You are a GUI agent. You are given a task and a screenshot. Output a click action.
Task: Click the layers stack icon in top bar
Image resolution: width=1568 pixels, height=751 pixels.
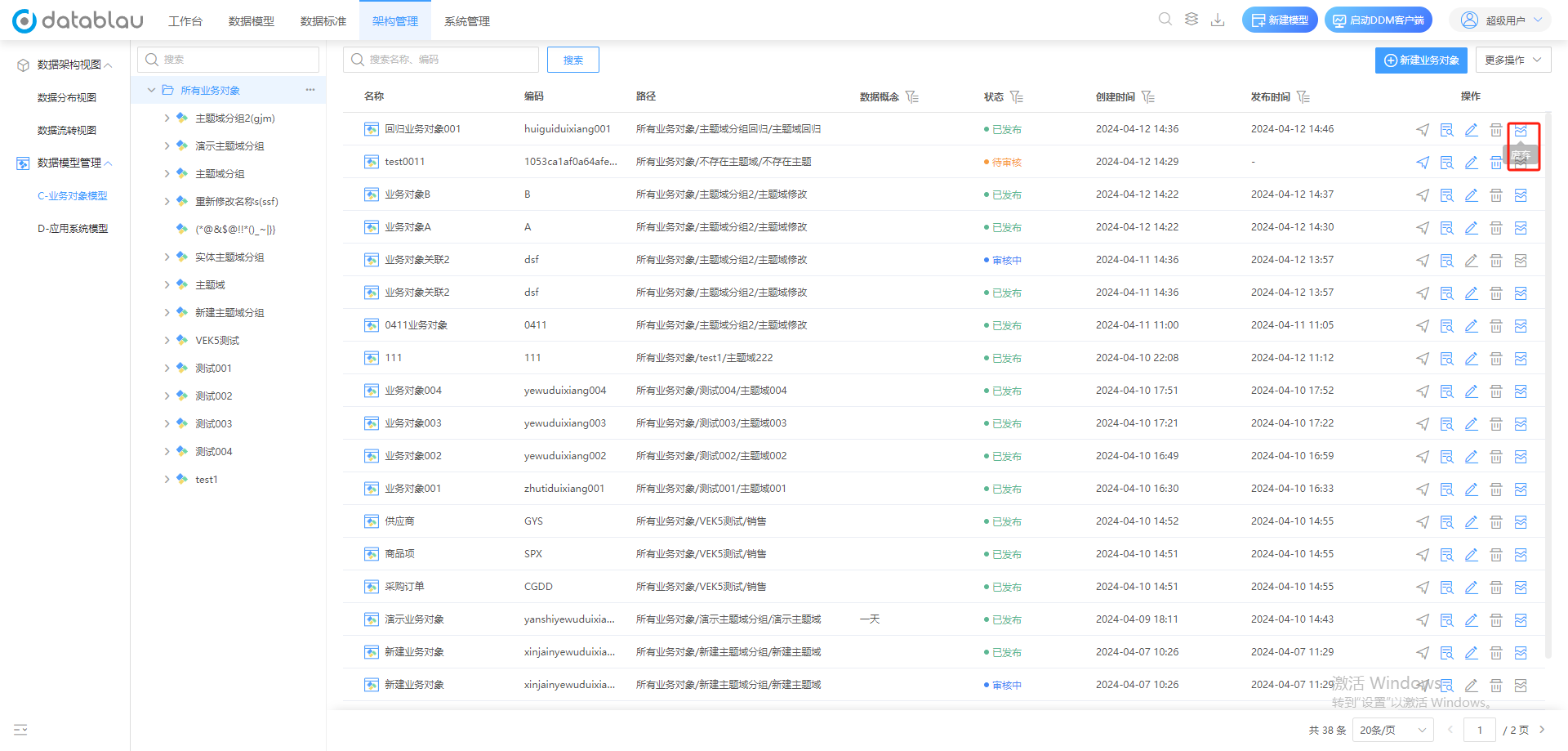tap(1192, 20)
